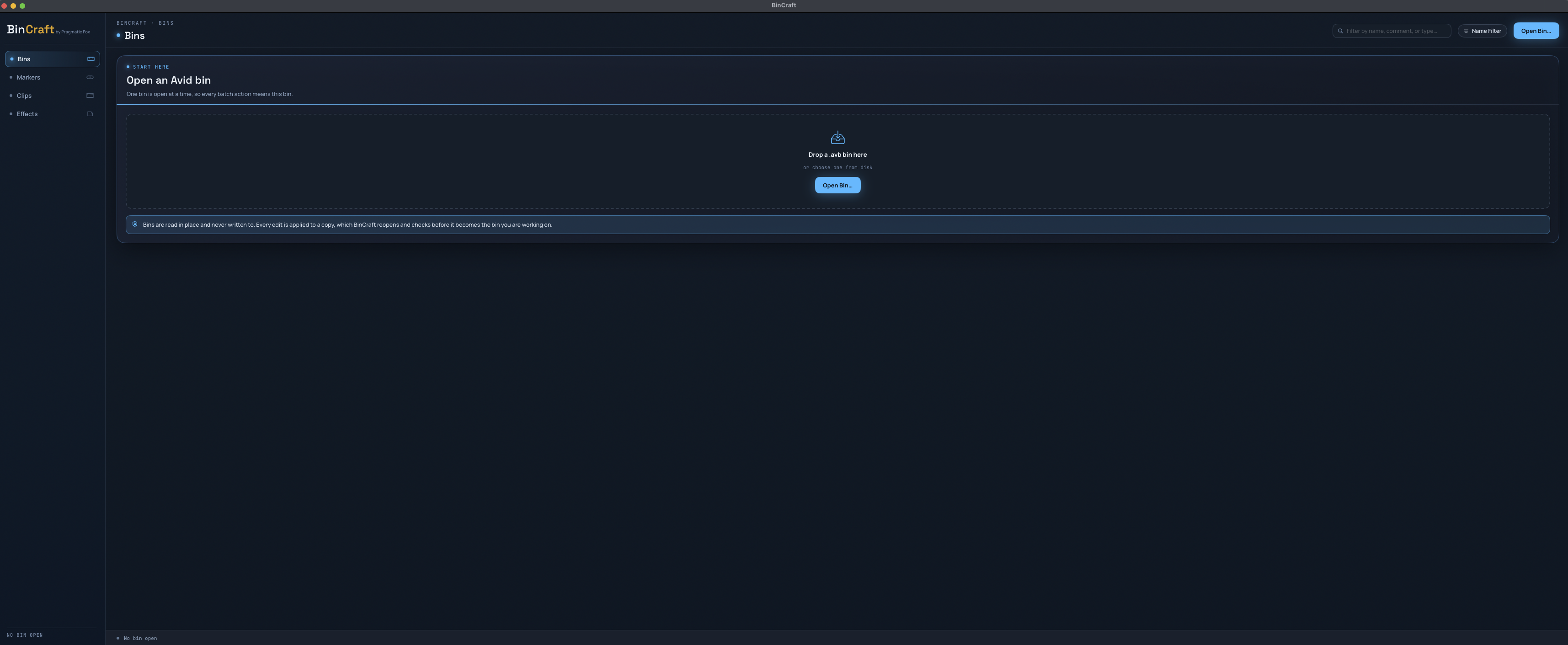Click the 'or choose one from disk' text

pyautogui.click(x=837, y=167)
